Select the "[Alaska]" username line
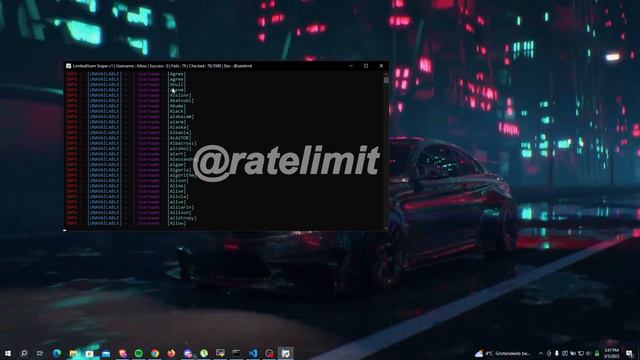 tap(178, 127)
